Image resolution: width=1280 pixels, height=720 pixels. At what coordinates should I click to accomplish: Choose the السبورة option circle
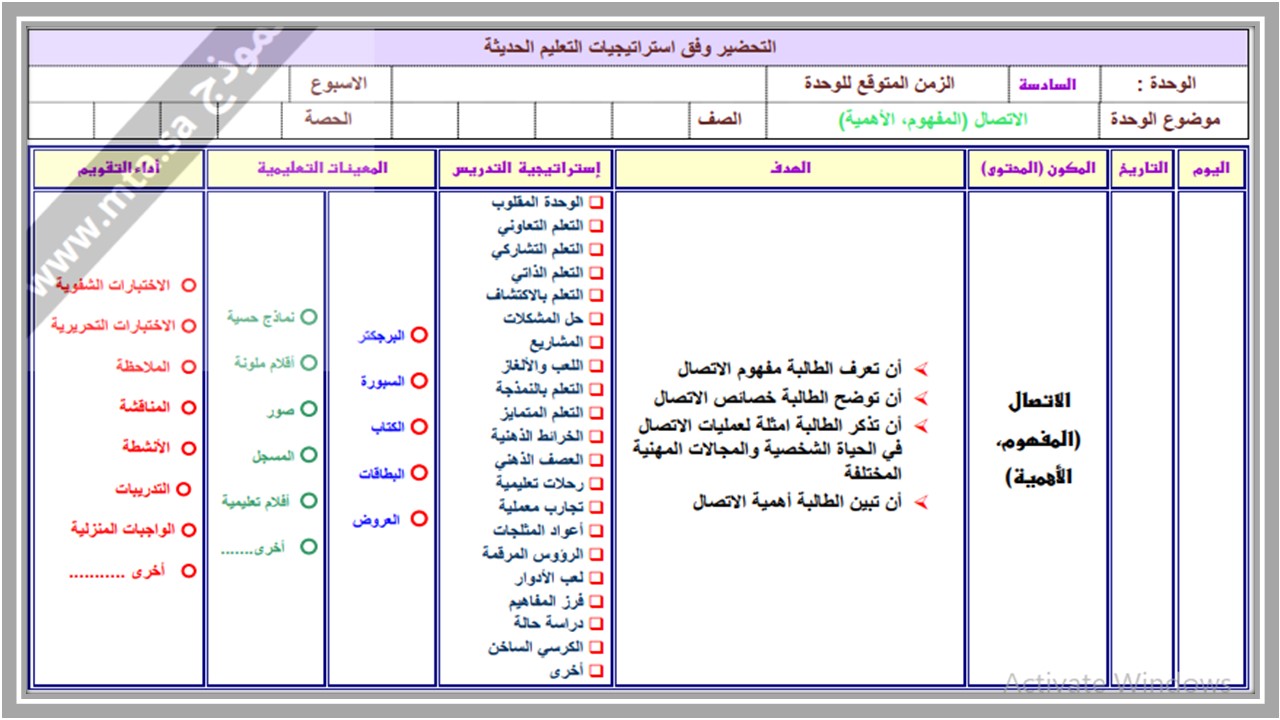pos(419,381)
